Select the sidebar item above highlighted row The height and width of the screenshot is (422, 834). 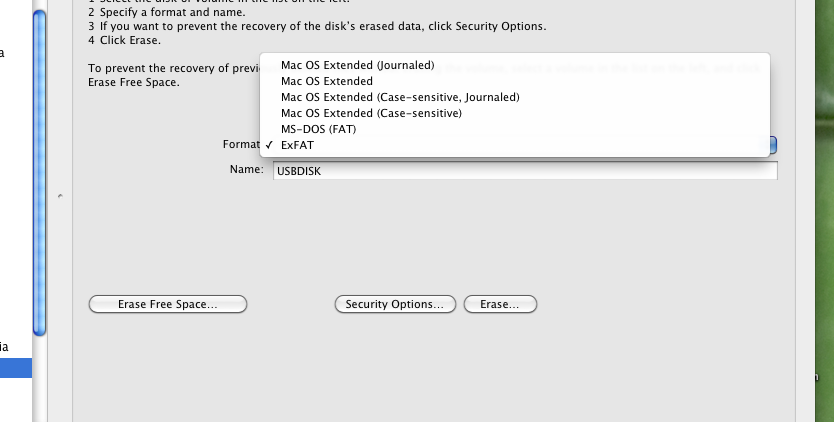click(x=10, y=346)
